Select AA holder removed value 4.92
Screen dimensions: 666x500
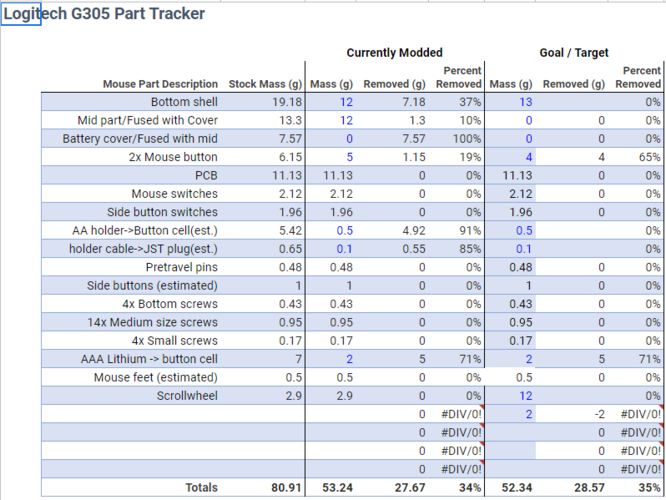(x=414, y=230)
